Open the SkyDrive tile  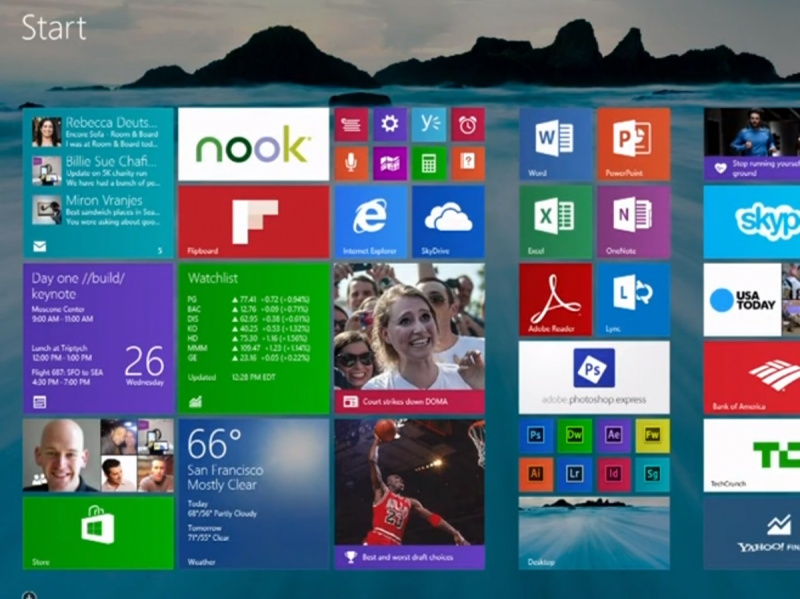448,222
